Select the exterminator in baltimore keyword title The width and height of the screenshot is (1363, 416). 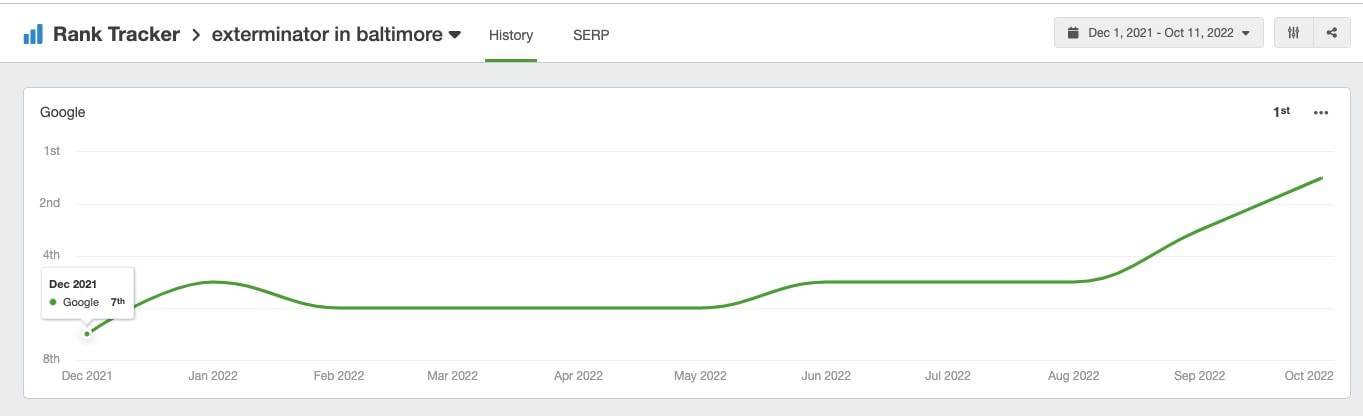[327, 34]
